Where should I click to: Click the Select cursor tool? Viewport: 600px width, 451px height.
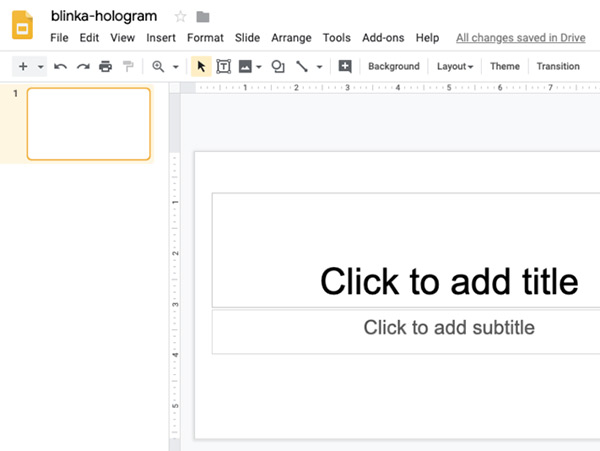[200, 67]
